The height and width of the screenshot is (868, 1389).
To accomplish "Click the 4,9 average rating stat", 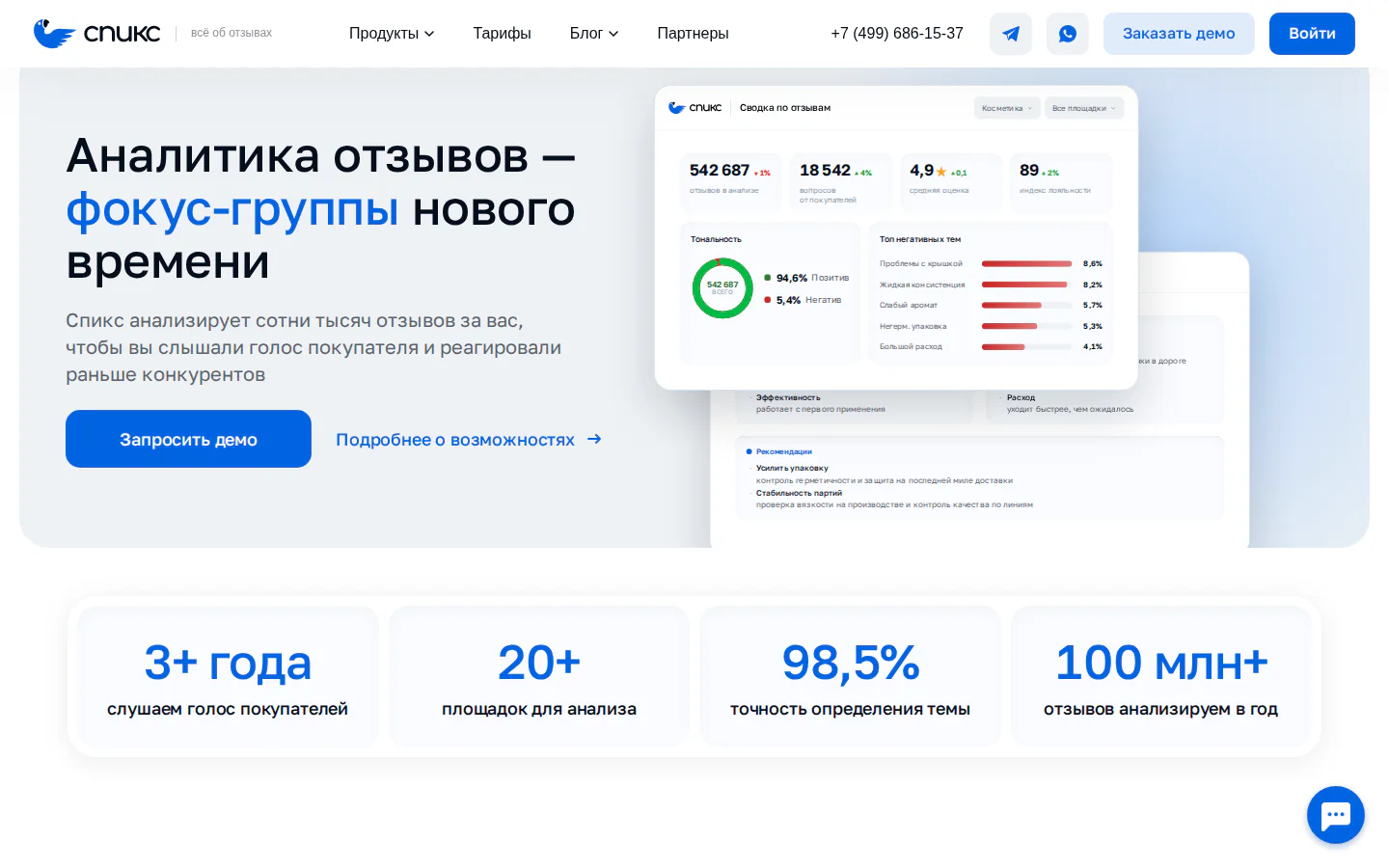I will point(950,181).
